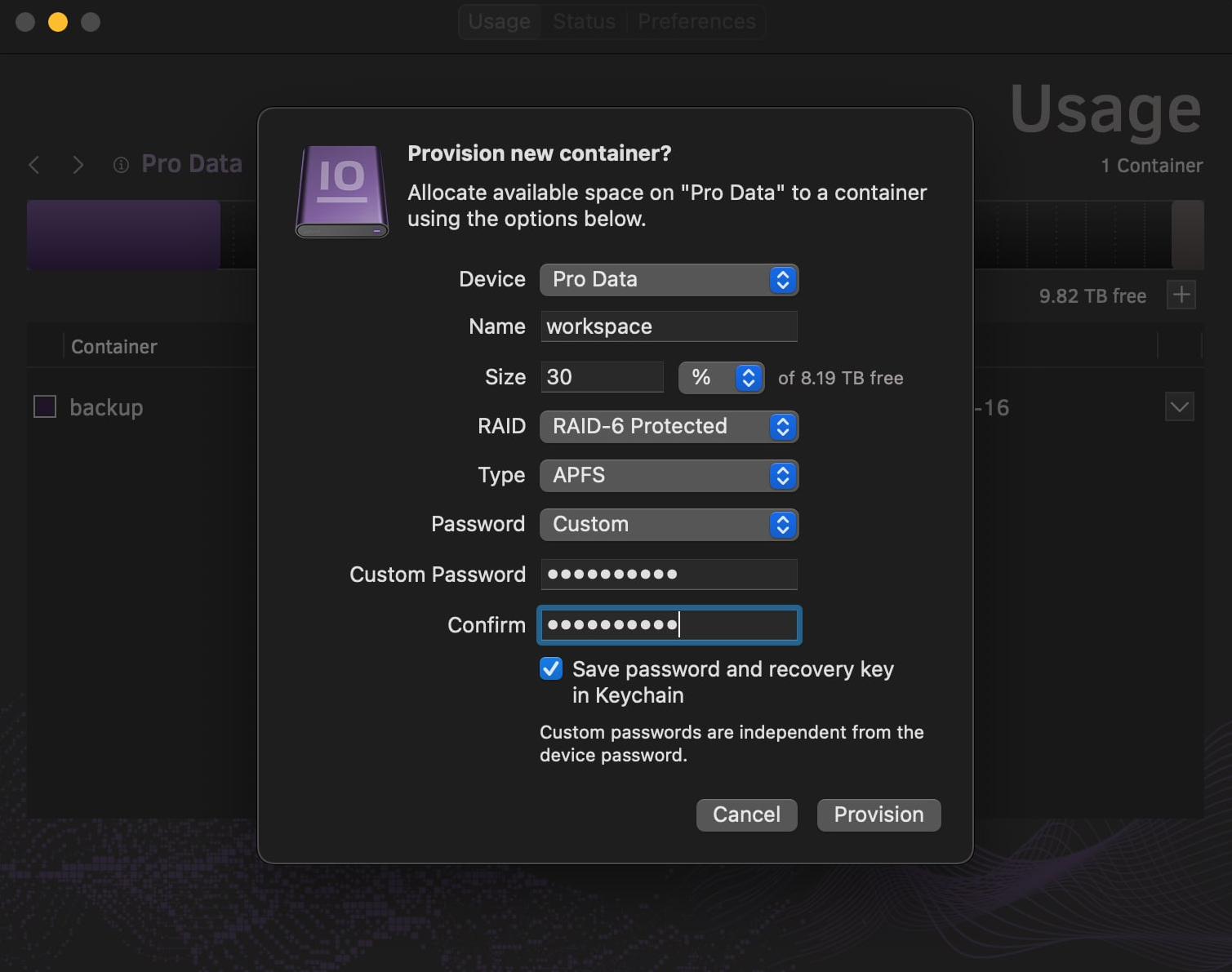The image size is (1232, 972).
Task: Click the purple IO drive icon
Action: [x=341, y=192]
